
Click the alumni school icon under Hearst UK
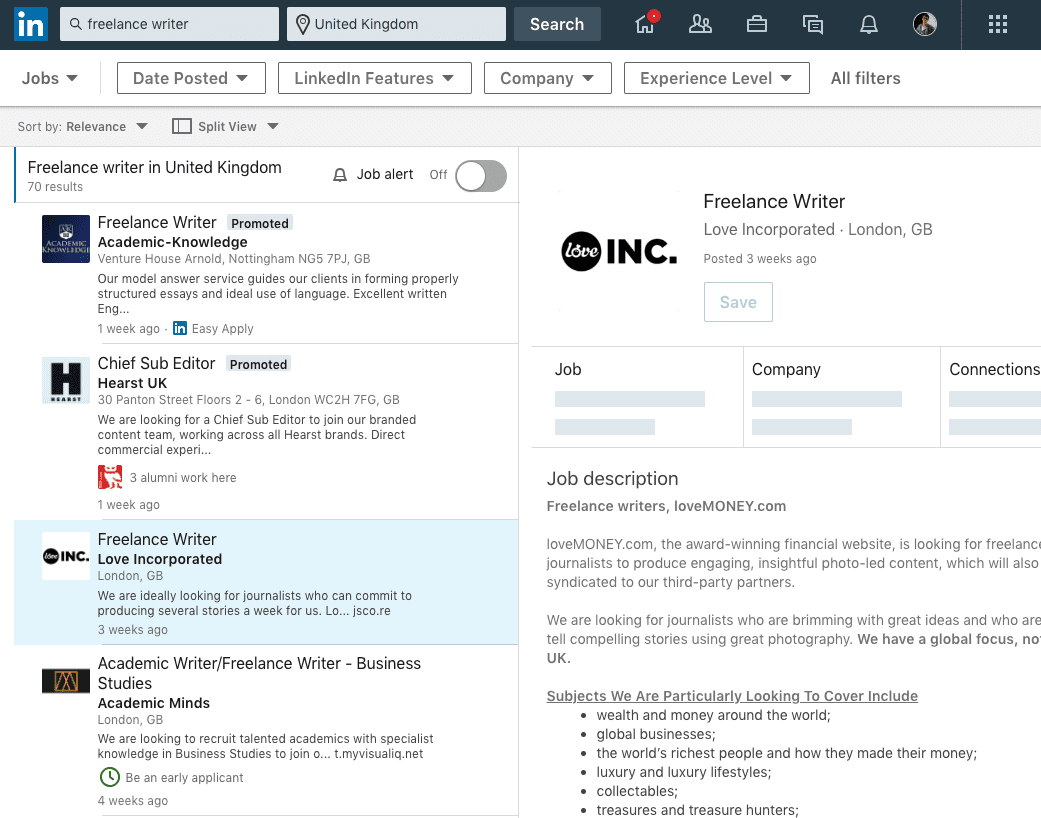(x=110, y=477)
